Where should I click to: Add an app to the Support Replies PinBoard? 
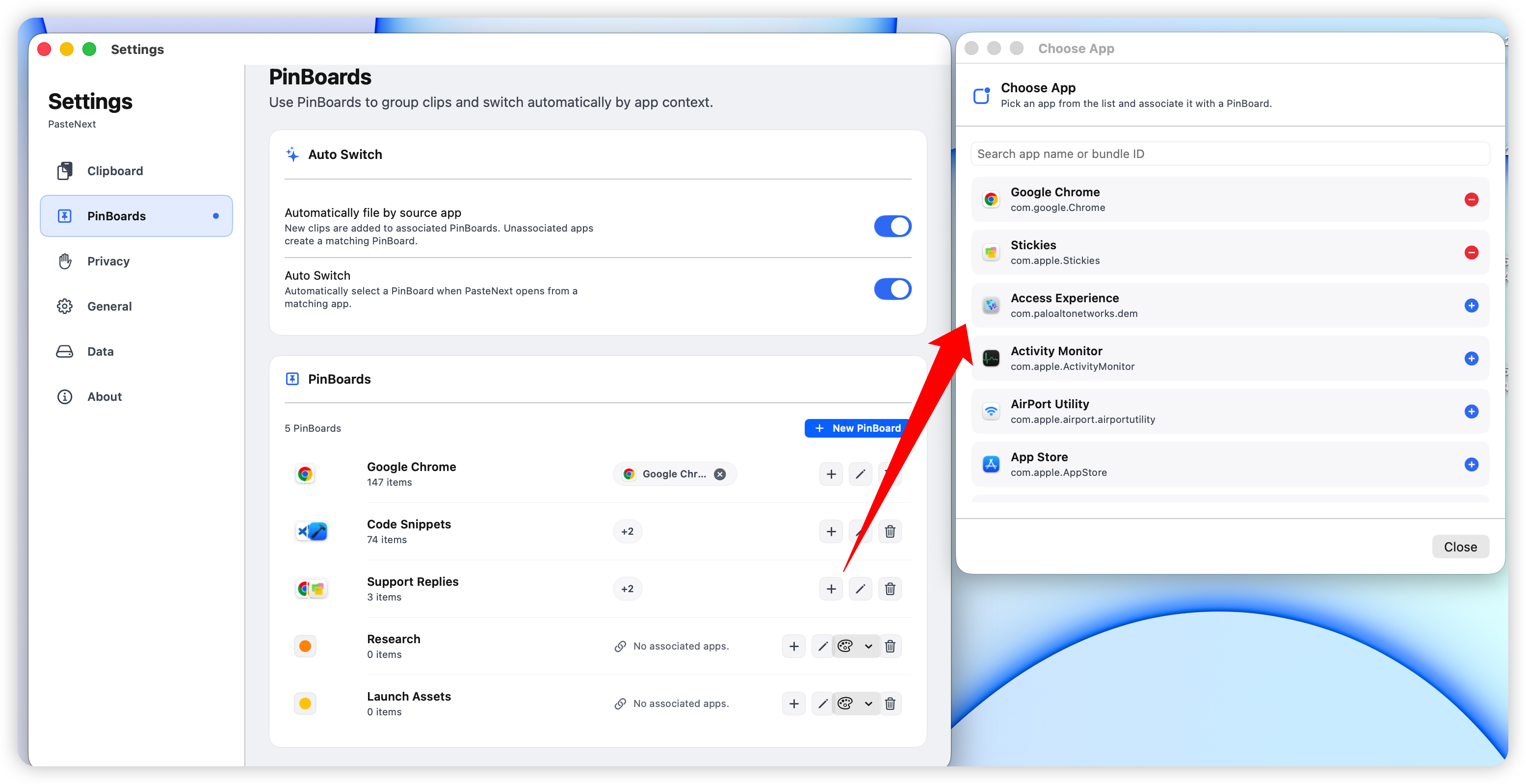pyautogui.click(x=831, y=589)
